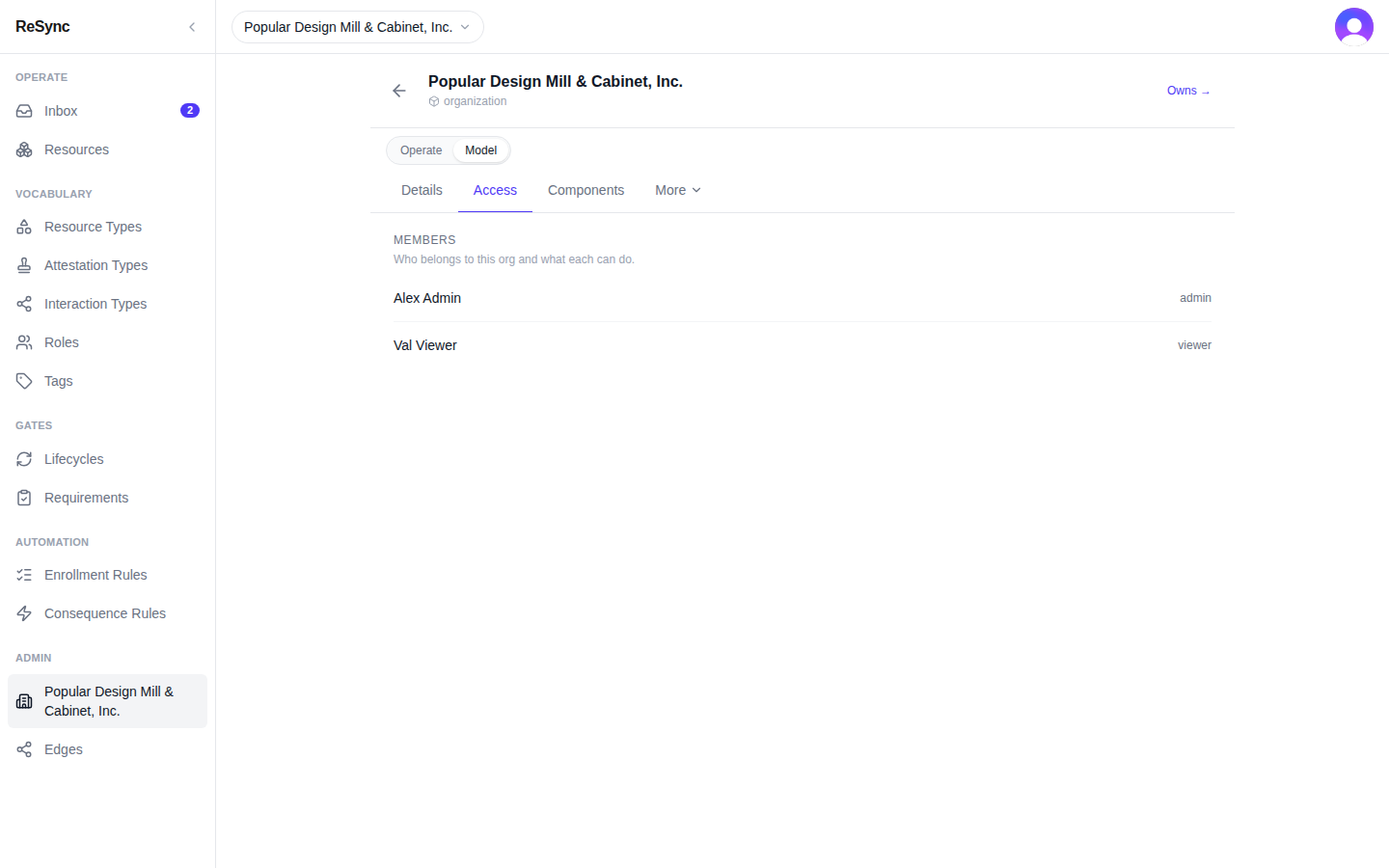This screenshot has width=1389, height=868.
Task: Go back using the left arrow
Action: [399, 91]
